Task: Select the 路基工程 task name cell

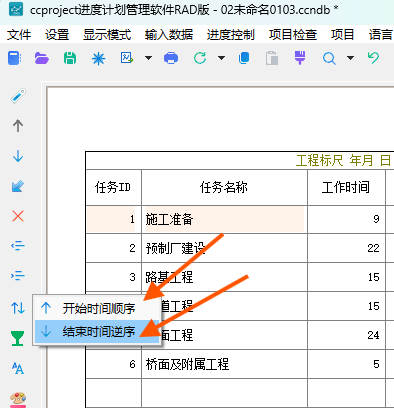Action: 224,277
